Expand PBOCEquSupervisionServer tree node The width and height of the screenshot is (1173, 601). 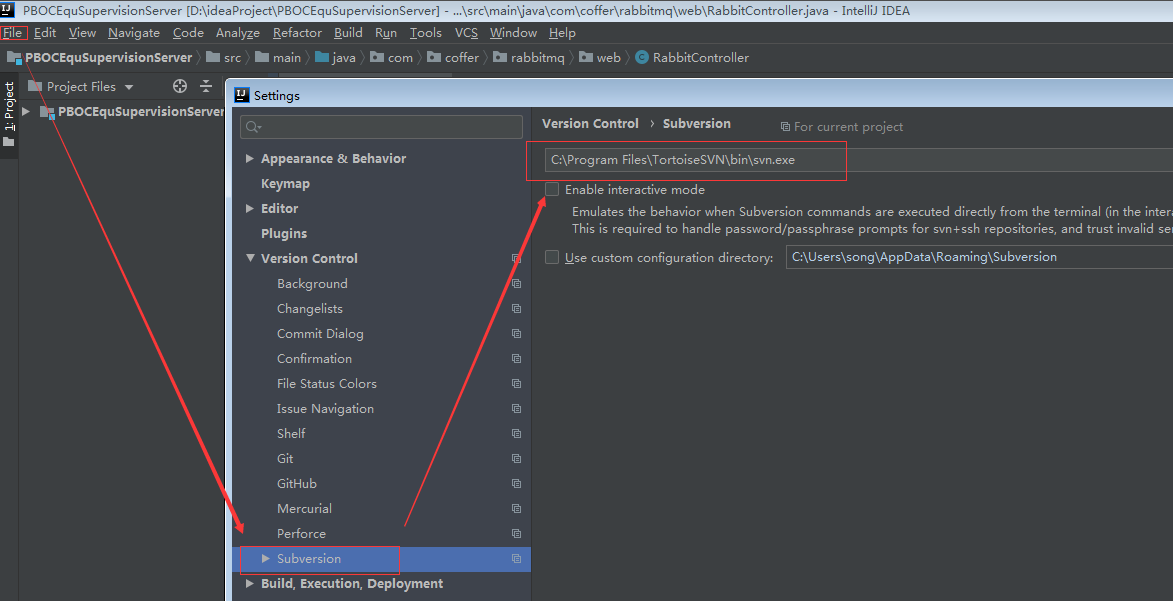[26, 112]
